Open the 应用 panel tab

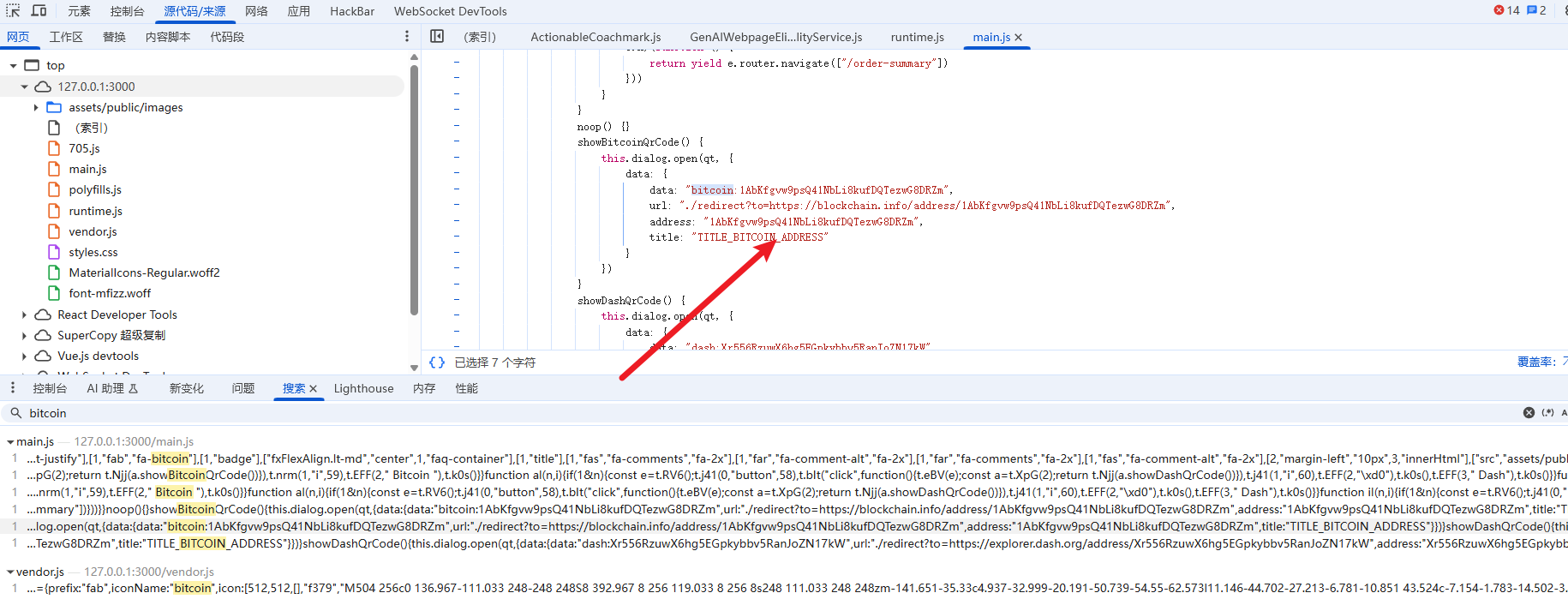pyautogui.click(x=299, y=11)
